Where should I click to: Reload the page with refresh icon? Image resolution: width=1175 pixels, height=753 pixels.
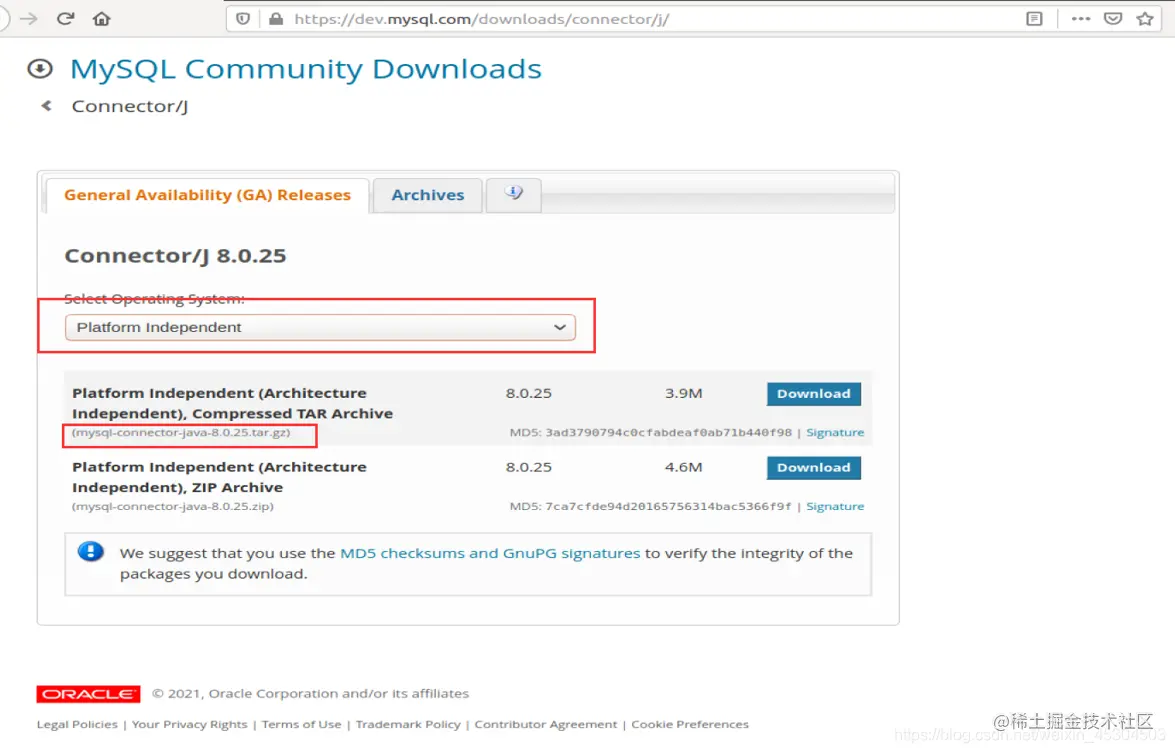pyautogui.click(x=65, y=19)
